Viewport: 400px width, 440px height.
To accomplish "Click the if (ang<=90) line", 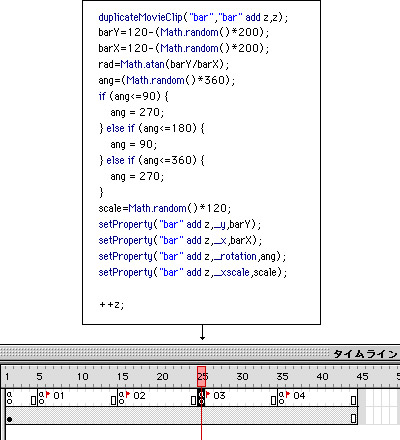I will (x=134, y=96).
